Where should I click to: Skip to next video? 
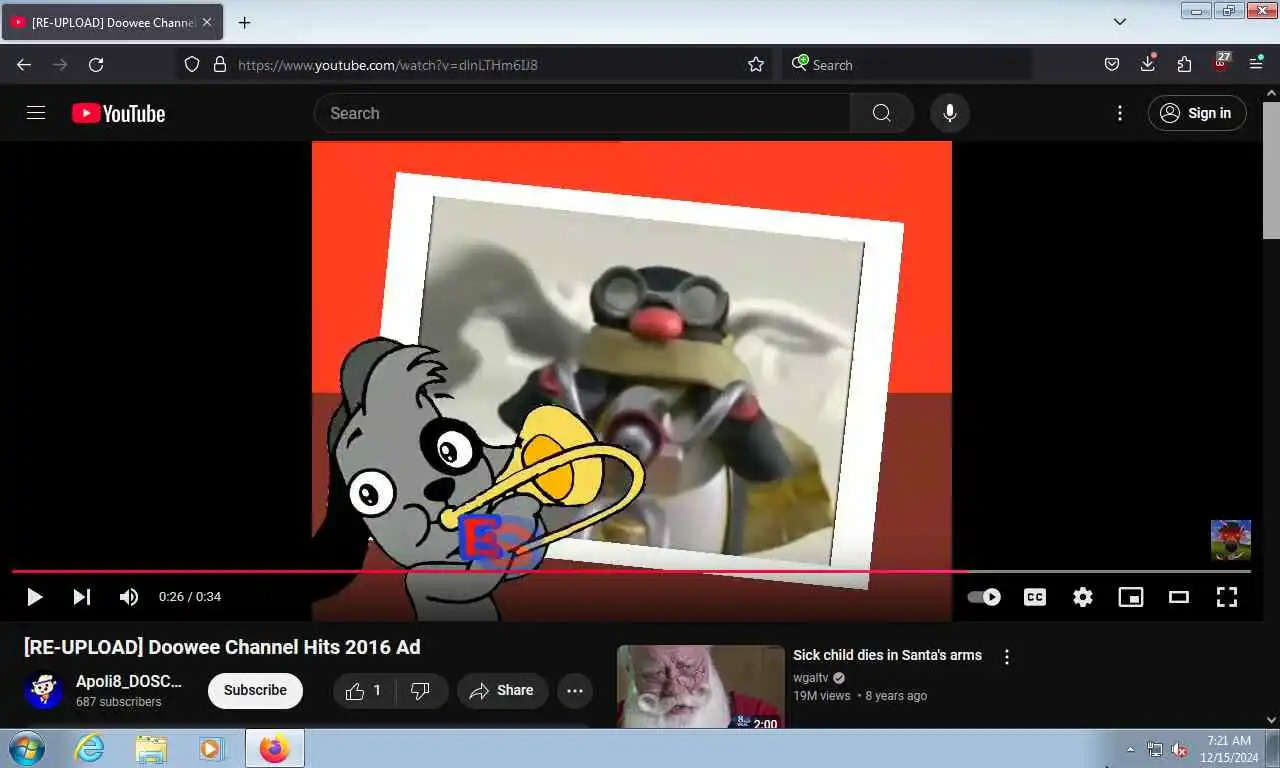[82, 597]
